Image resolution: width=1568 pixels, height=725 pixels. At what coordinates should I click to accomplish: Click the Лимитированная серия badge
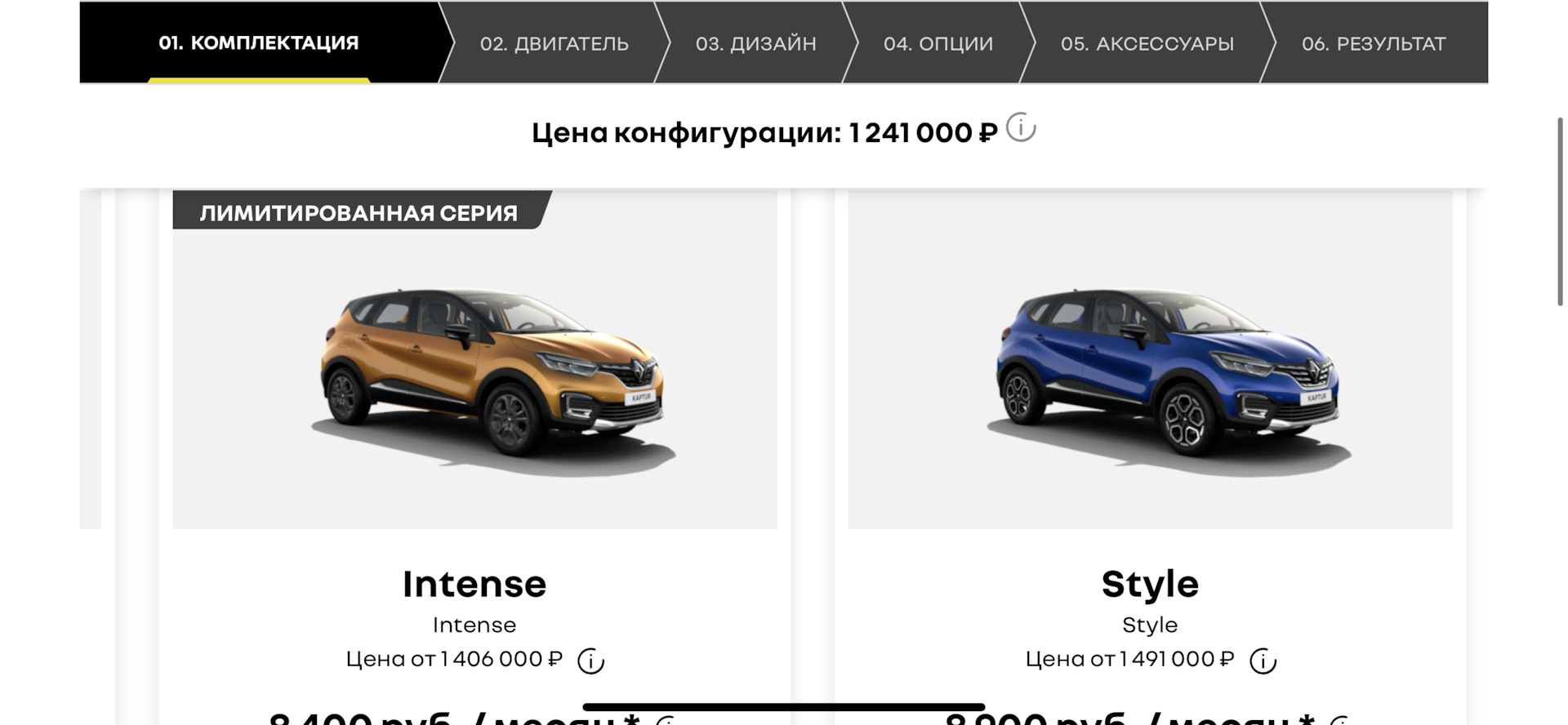359,211
